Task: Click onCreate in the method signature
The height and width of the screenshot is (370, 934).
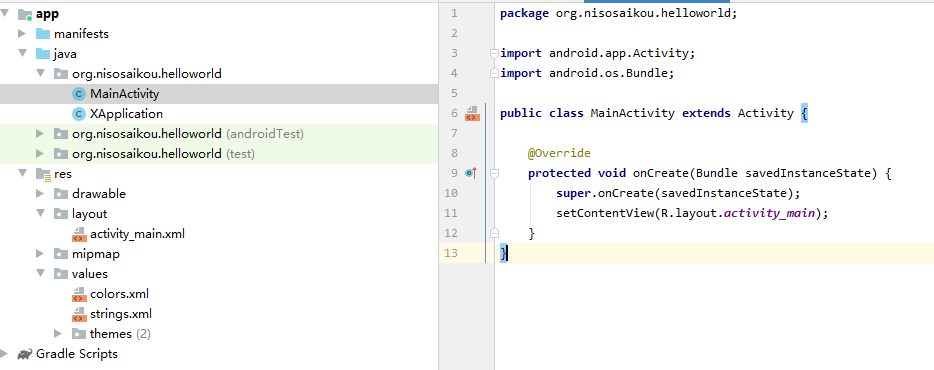Action: click(x=661, y=173)
